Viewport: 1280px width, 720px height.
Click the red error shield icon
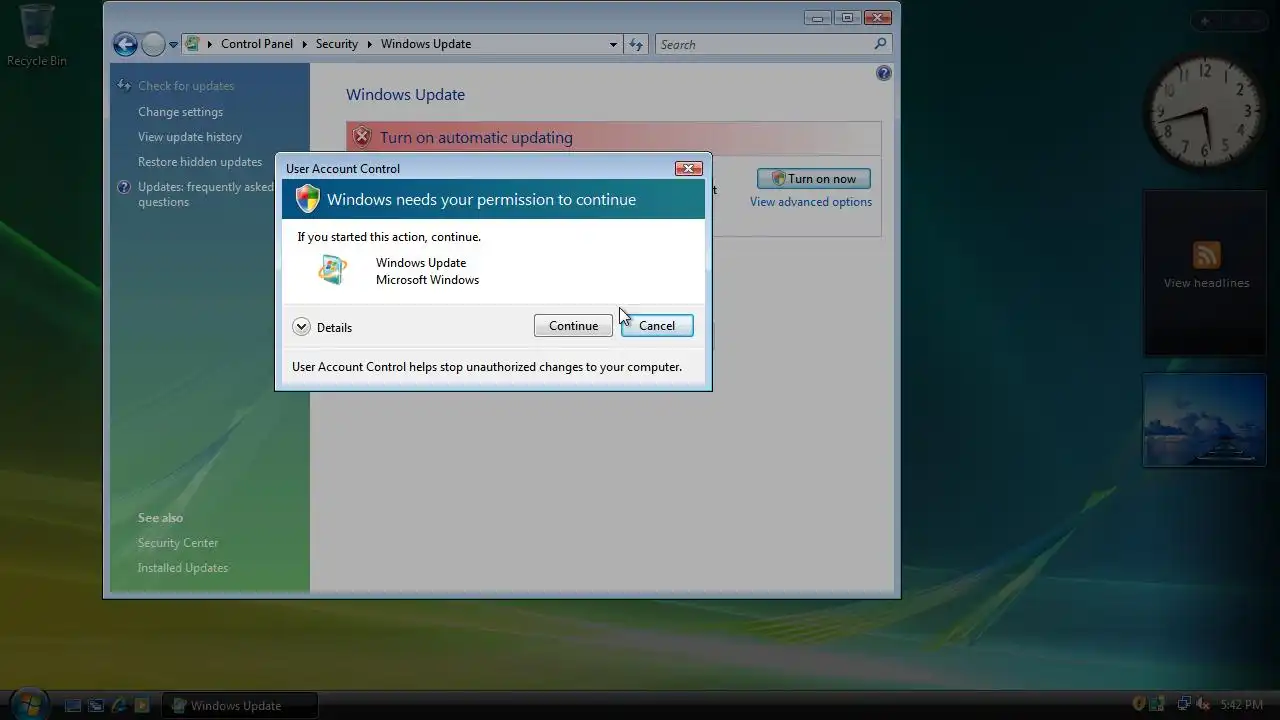coord(362,137)
